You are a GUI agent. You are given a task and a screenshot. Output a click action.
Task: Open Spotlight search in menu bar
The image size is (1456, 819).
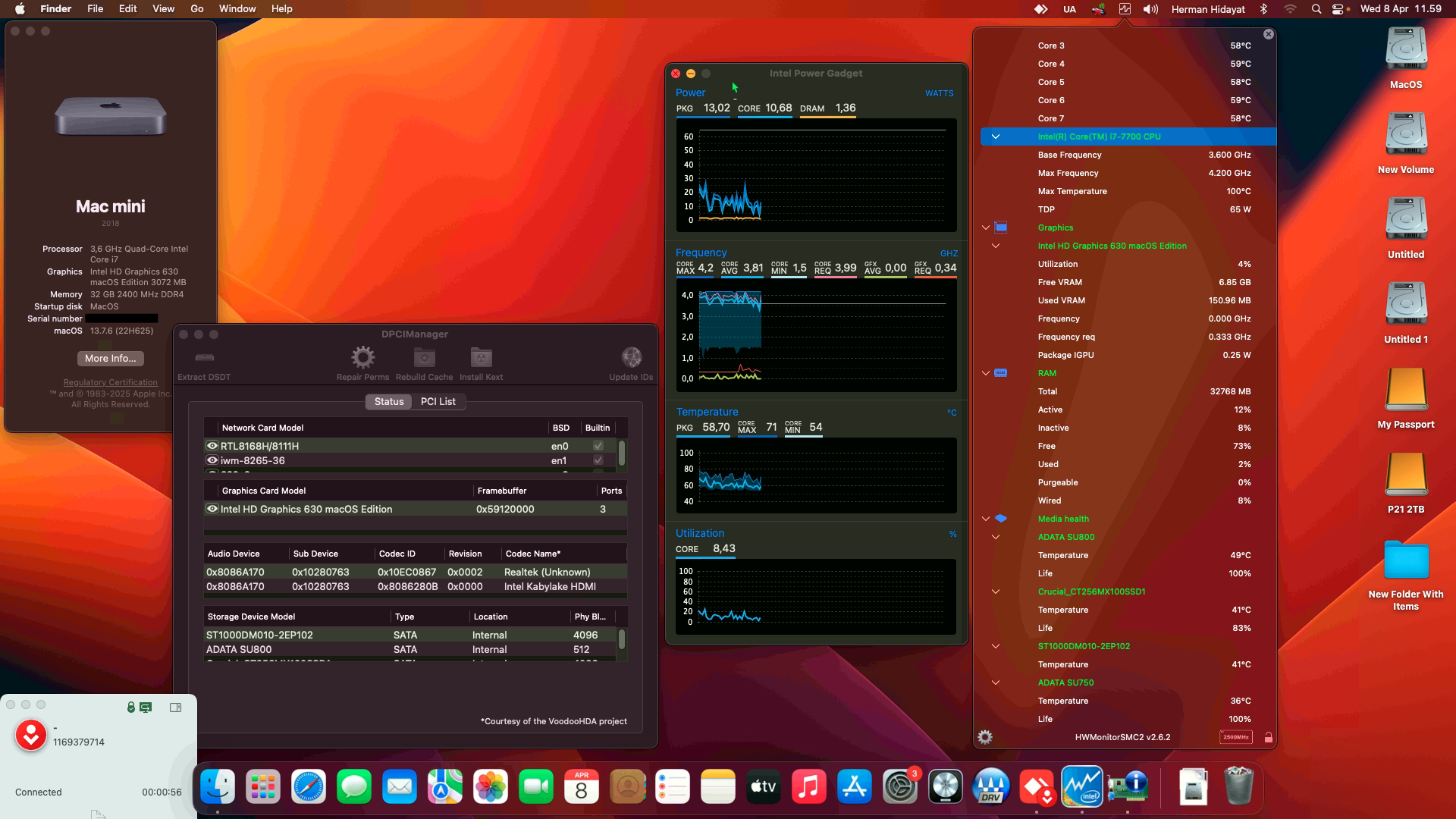pyautogui.click(x=1316, y=9)
